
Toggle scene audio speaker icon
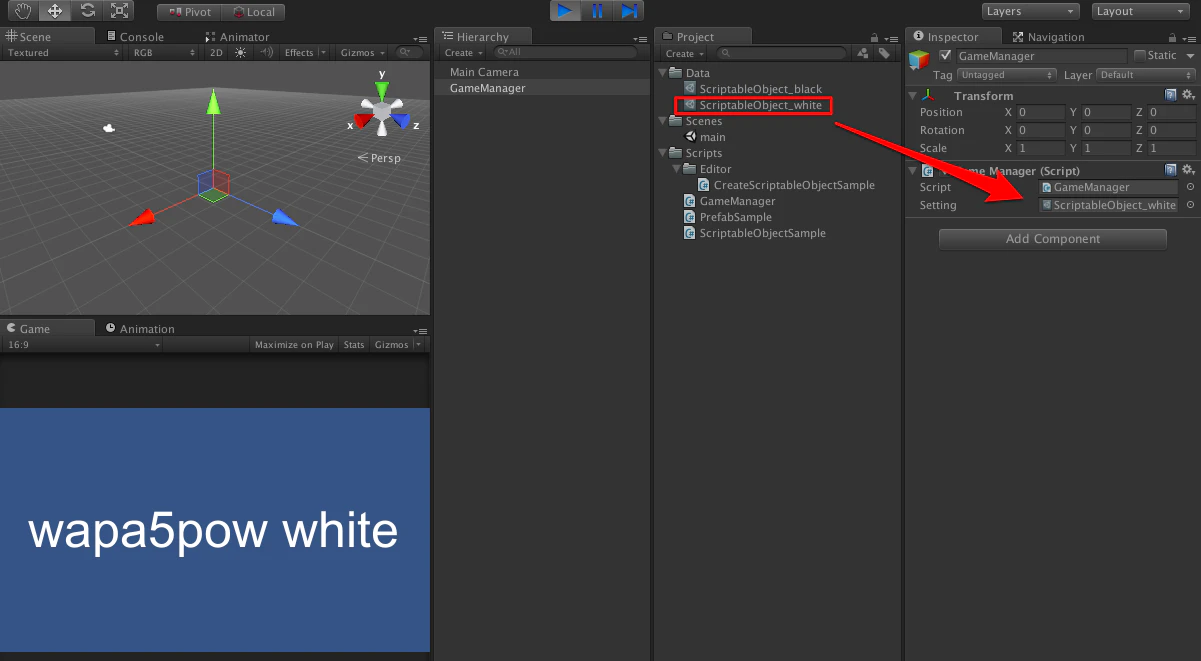point(266,52)
